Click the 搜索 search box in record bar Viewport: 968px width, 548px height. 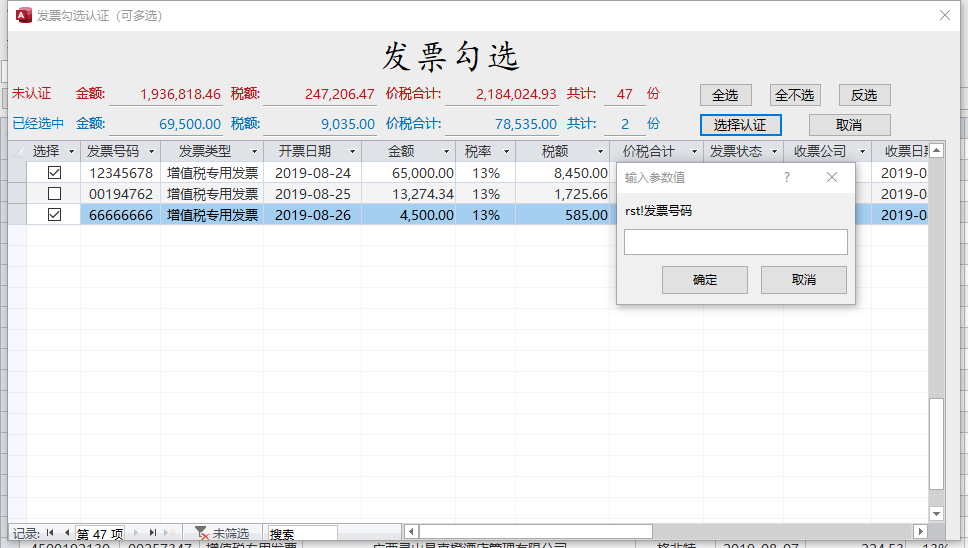click(x=302, y=533)
